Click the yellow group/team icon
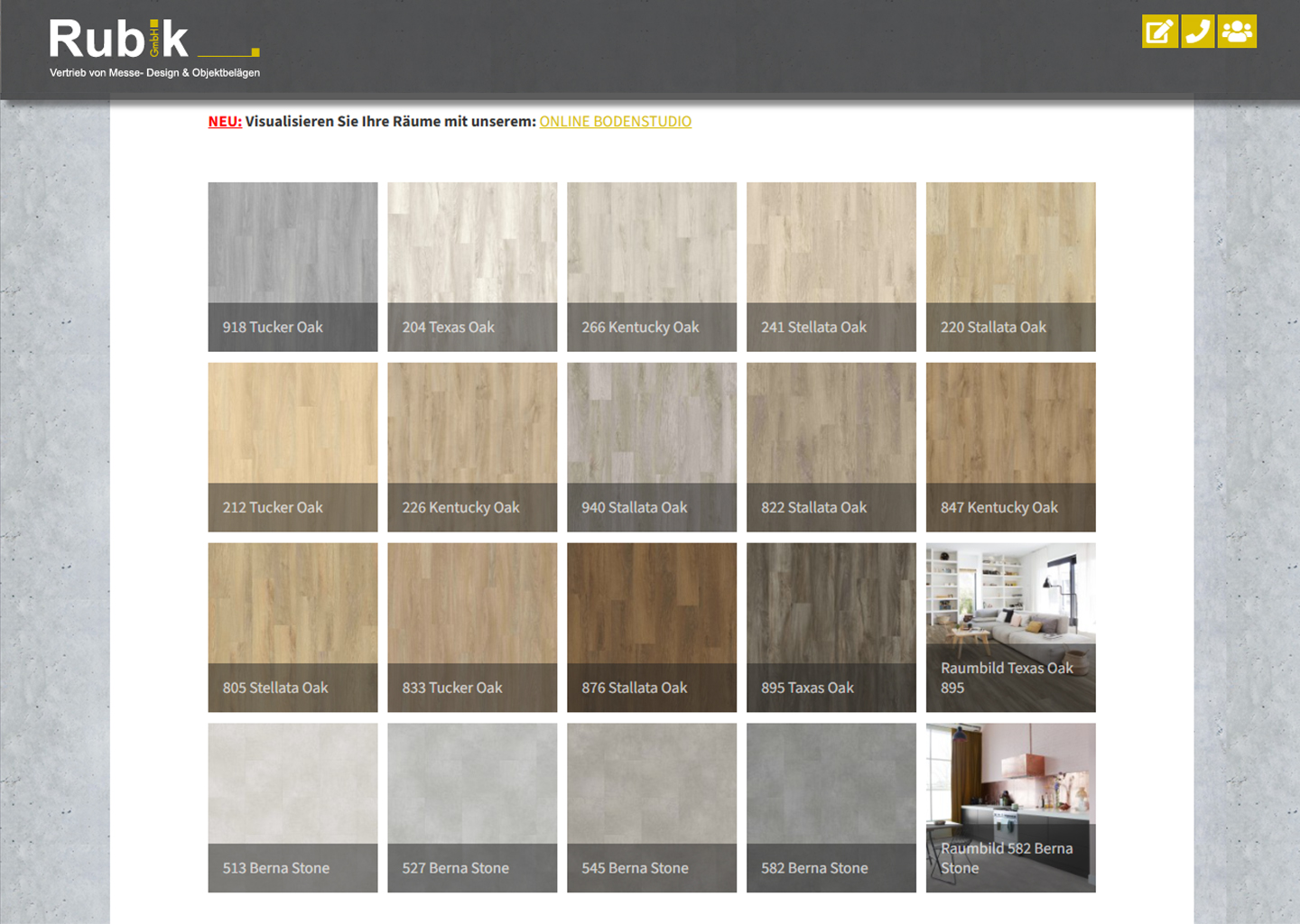The width and height of the screenshot is (1300, 924). pos(1237,32)
